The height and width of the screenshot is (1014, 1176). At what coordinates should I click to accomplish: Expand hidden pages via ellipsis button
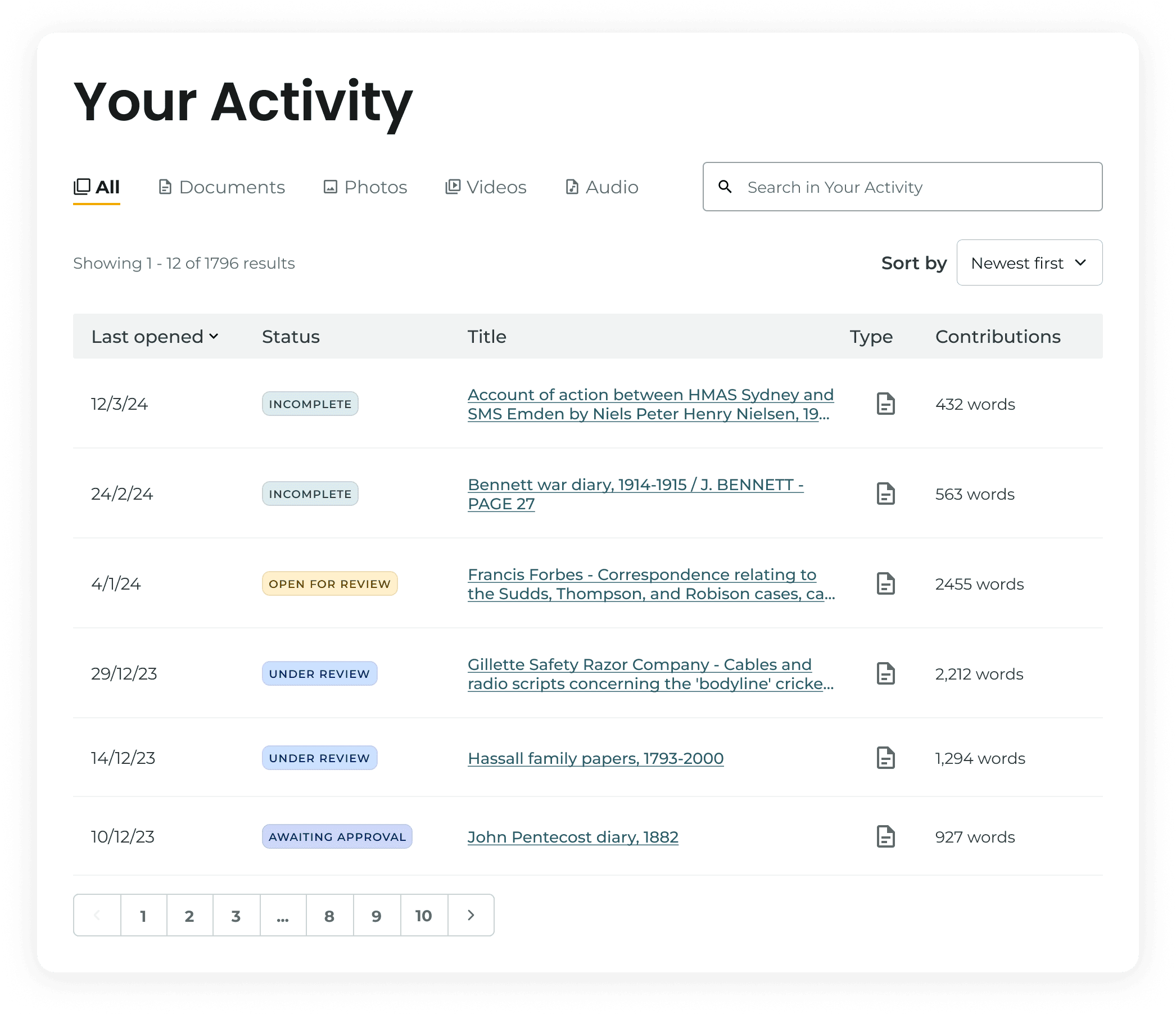coord(283,915)
